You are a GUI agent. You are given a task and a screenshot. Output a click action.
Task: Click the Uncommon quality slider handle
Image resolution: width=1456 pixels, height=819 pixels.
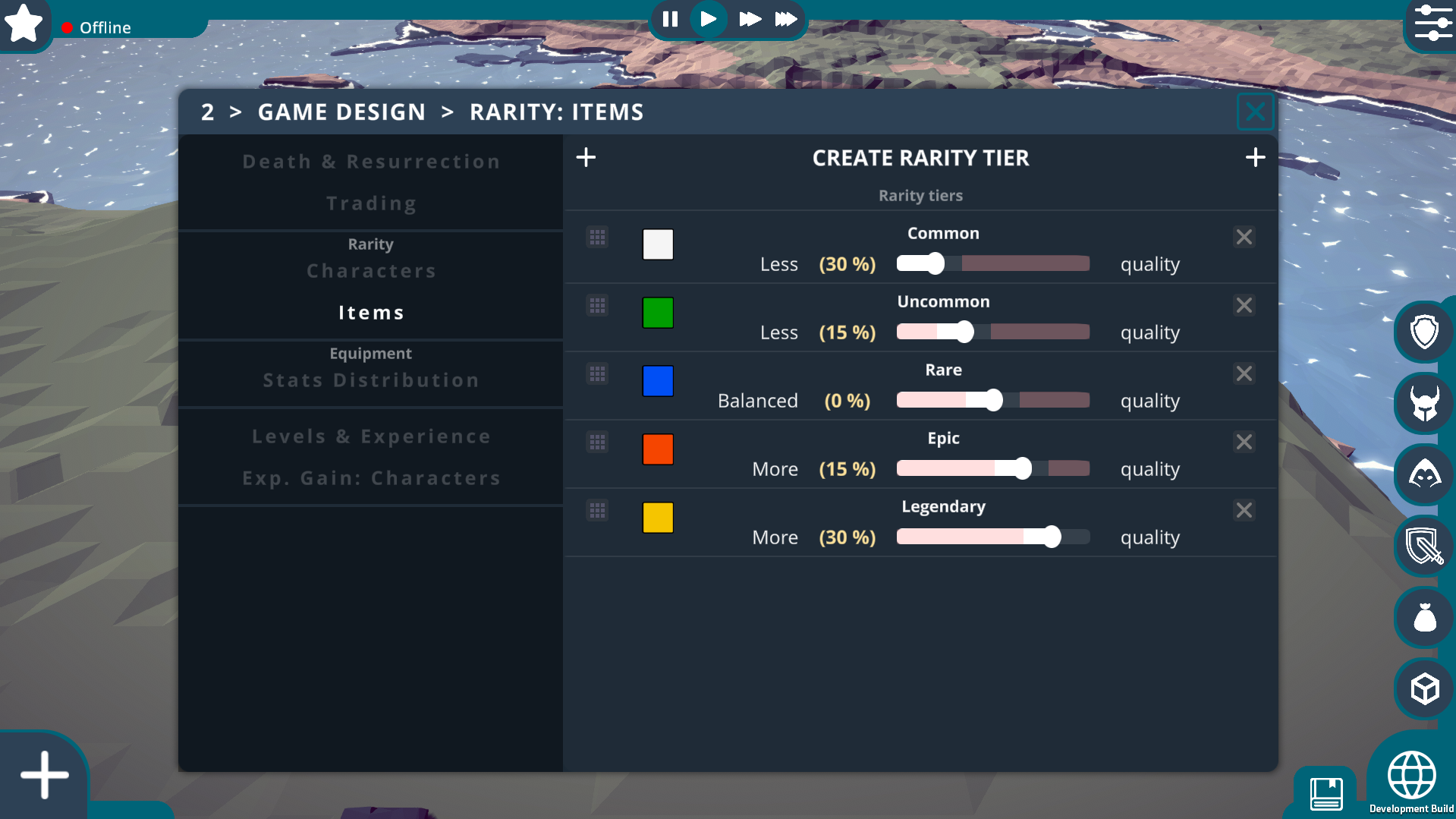click(964, 332)
